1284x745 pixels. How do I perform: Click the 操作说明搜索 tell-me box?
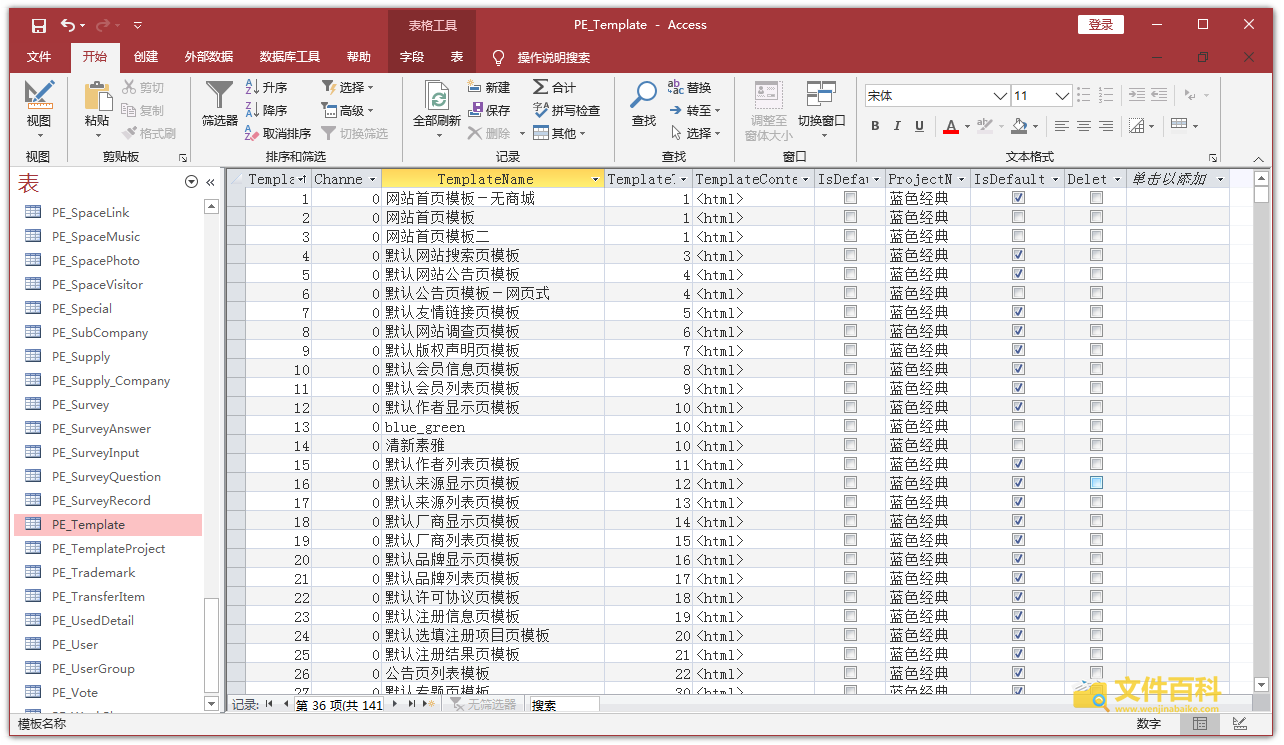(553, 57)
